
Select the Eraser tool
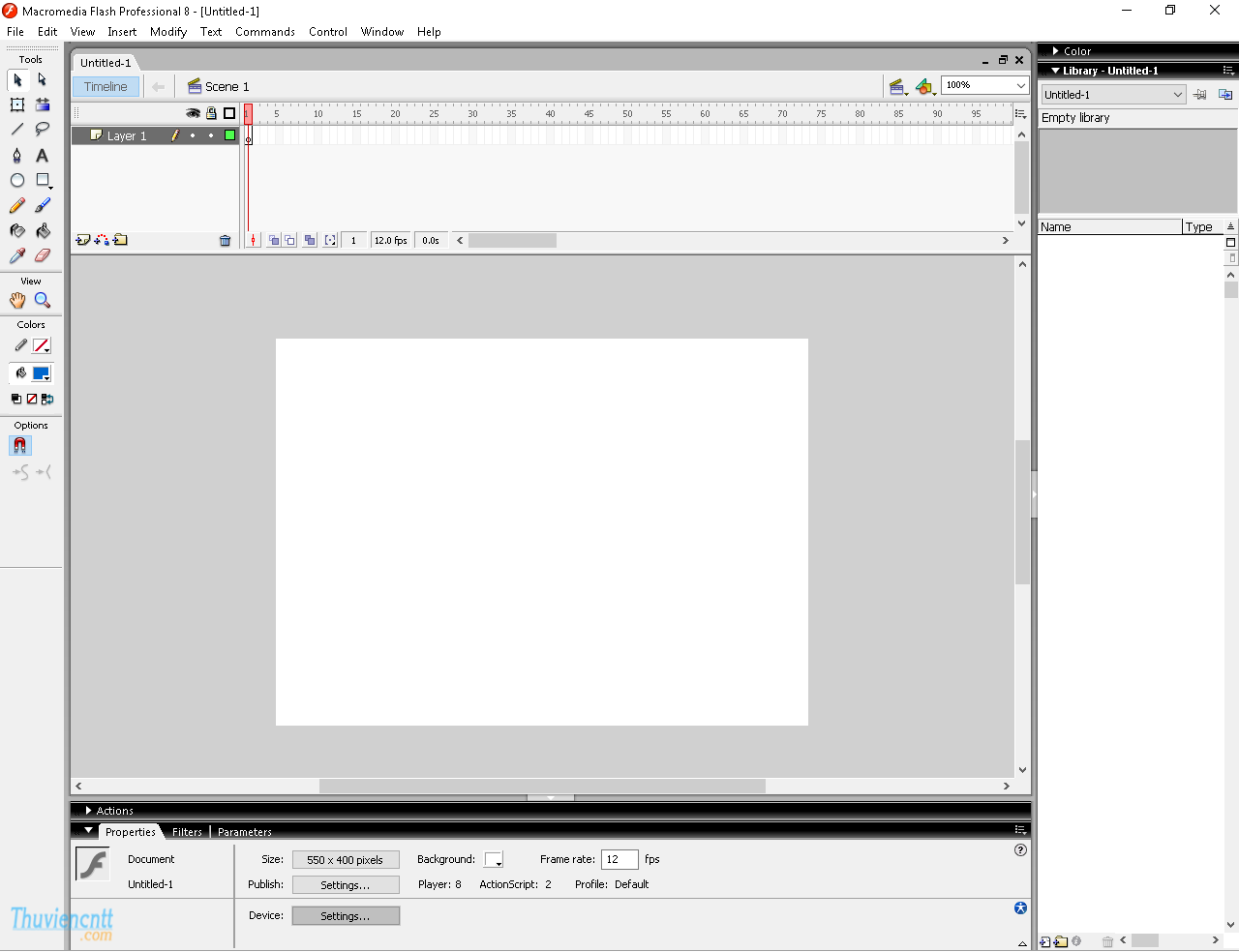pos(42,255)
